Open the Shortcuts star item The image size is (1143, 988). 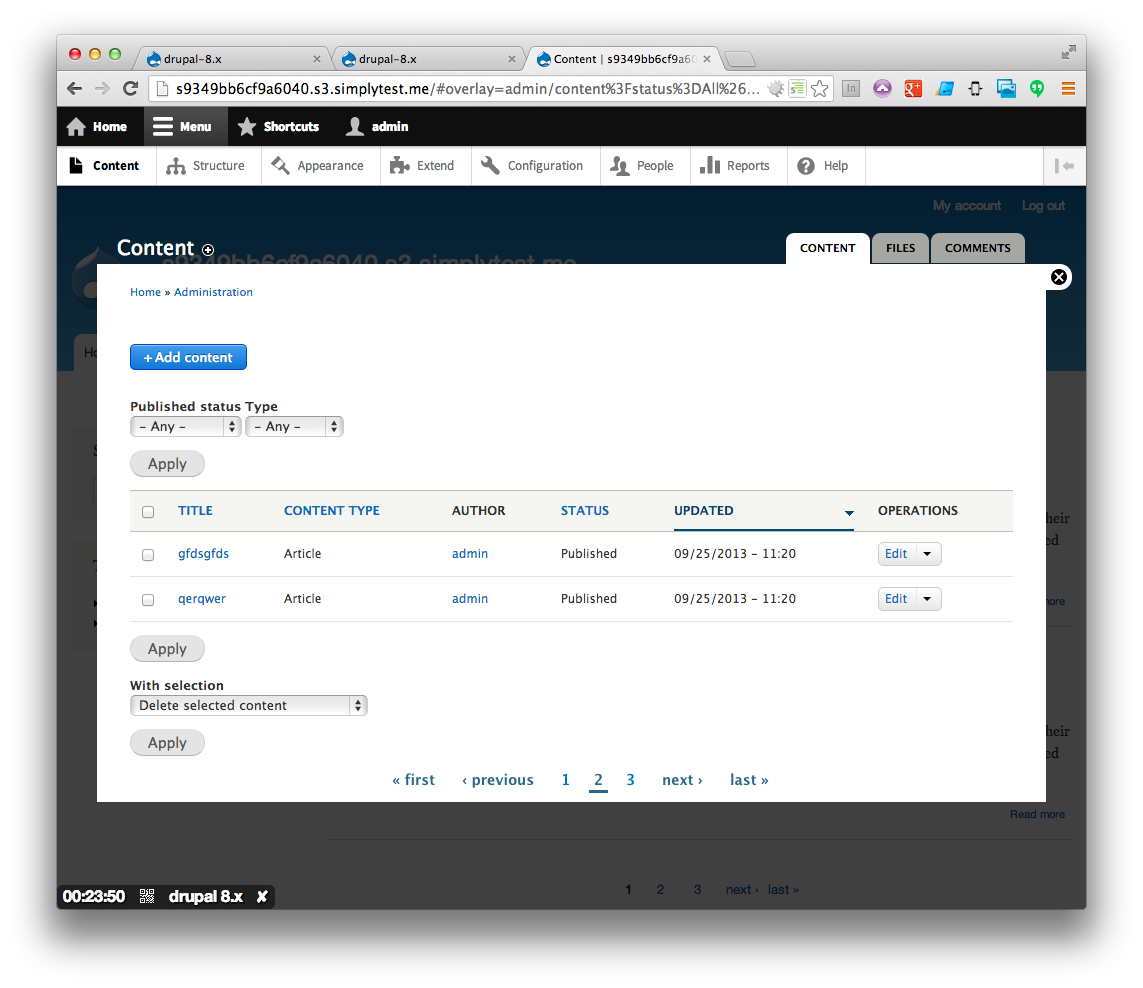(x=278, y=127)
